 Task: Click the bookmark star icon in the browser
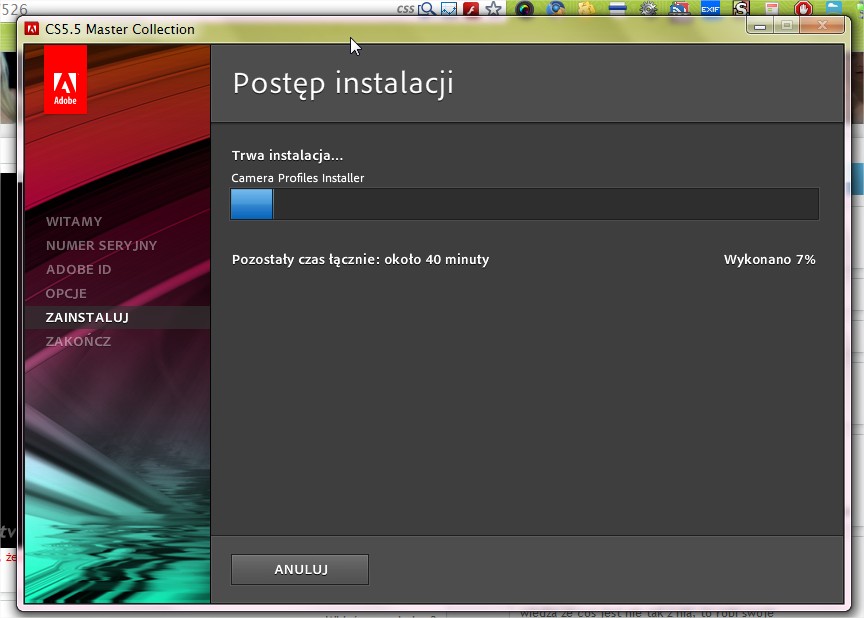493,8
